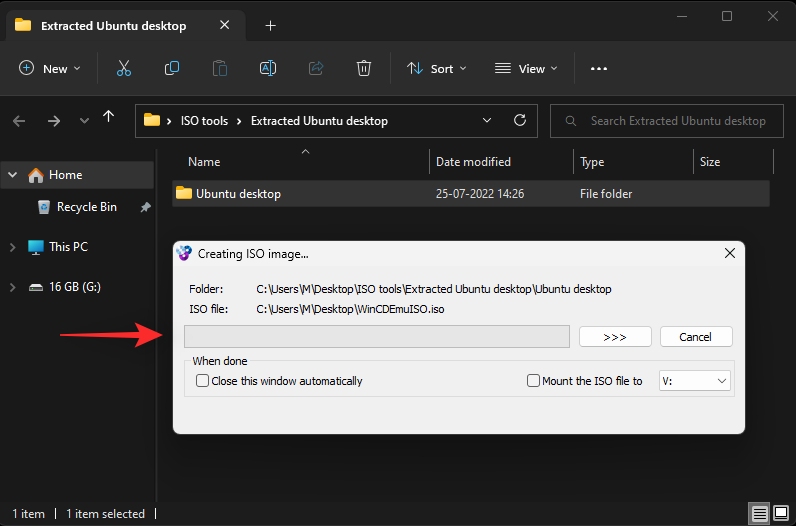This screenshot has width=796, height=526.
Task: Click the >>> details button
Action: 615,337
